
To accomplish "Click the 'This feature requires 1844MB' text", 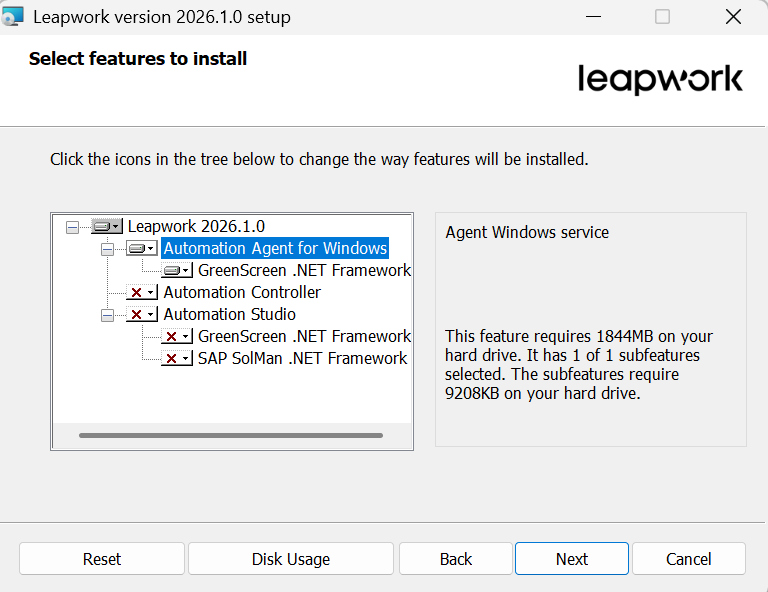I will pyautogui.click(x=579, y=365).
